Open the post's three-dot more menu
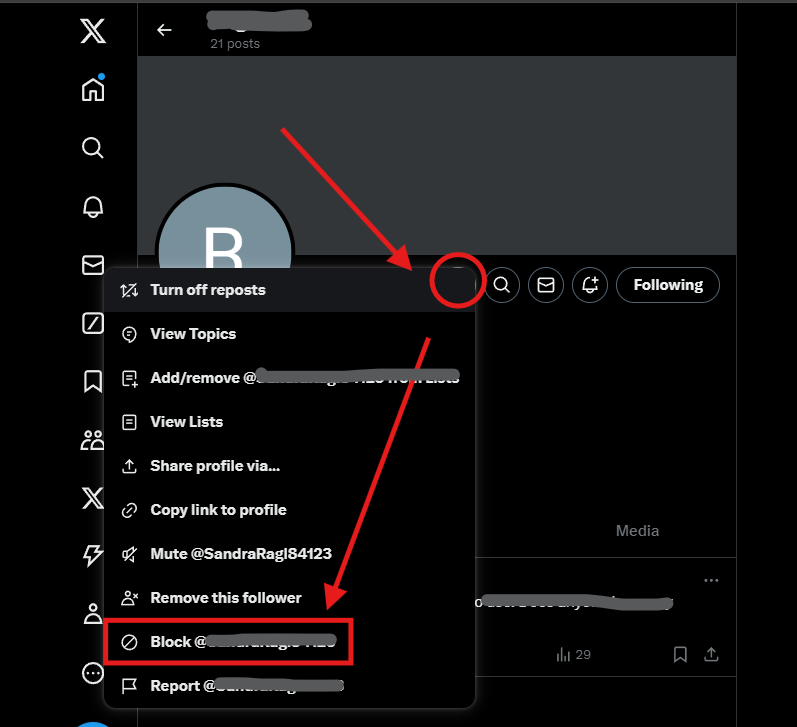This screenshot has height=727, width=797. [711, 581]
